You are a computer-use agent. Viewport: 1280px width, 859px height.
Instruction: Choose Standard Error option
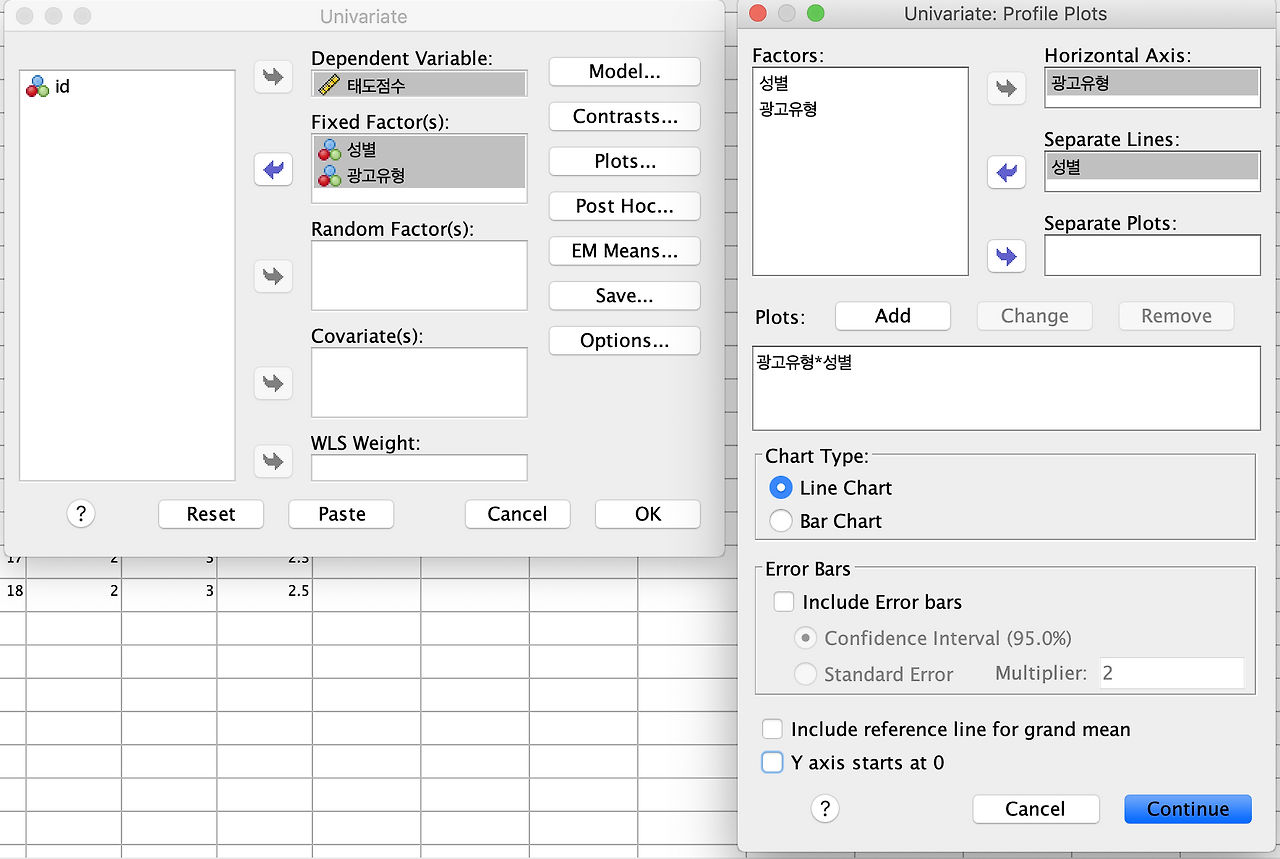coord(805,674)
